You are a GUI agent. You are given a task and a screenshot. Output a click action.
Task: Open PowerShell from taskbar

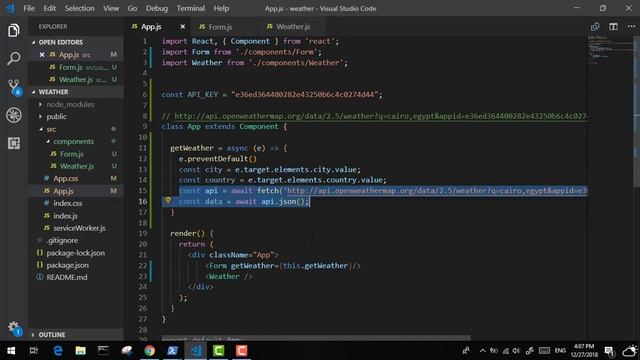click(x=172, y=351)
